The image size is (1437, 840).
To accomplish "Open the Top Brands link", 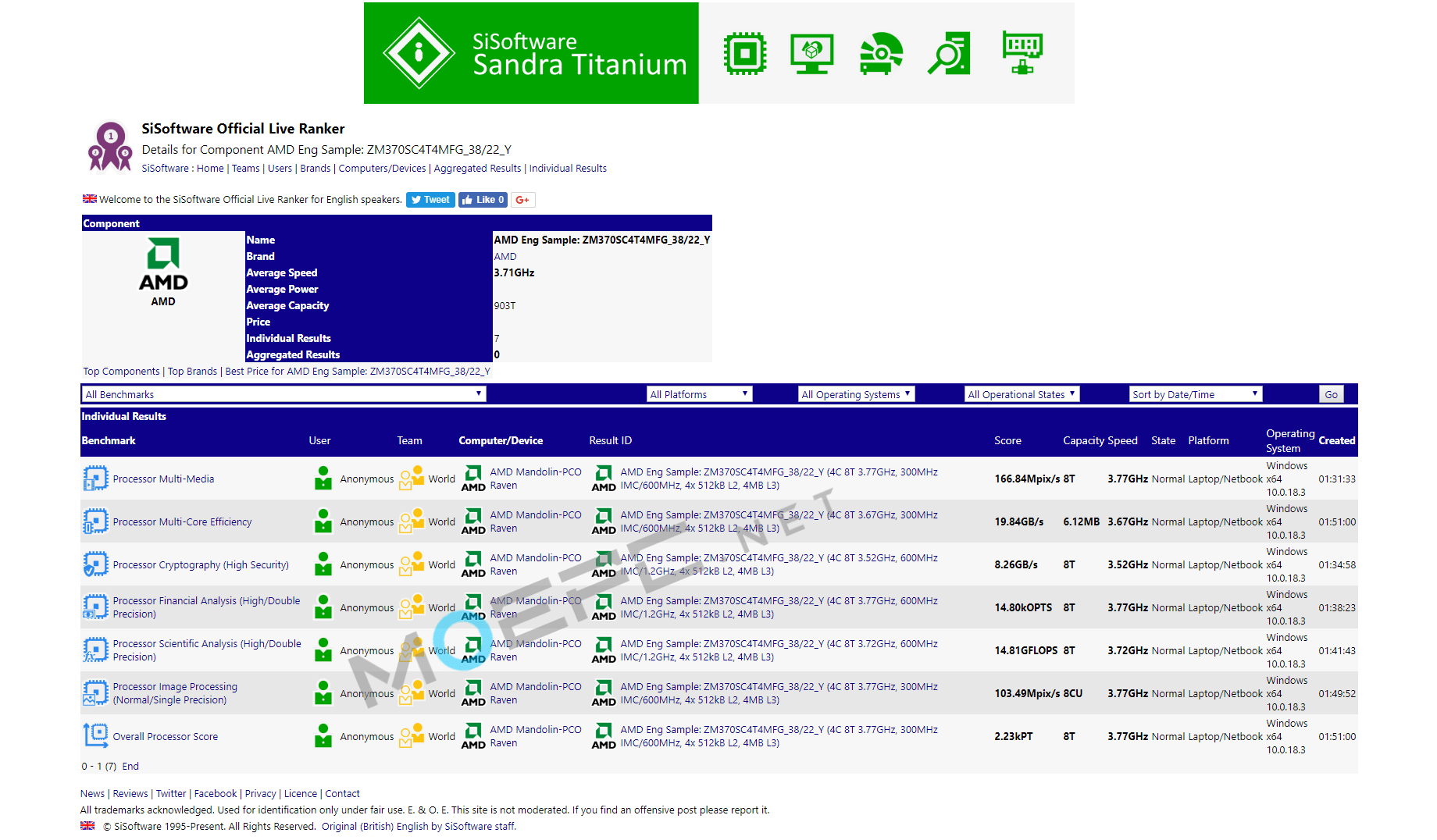I will [x=192, y=371].
